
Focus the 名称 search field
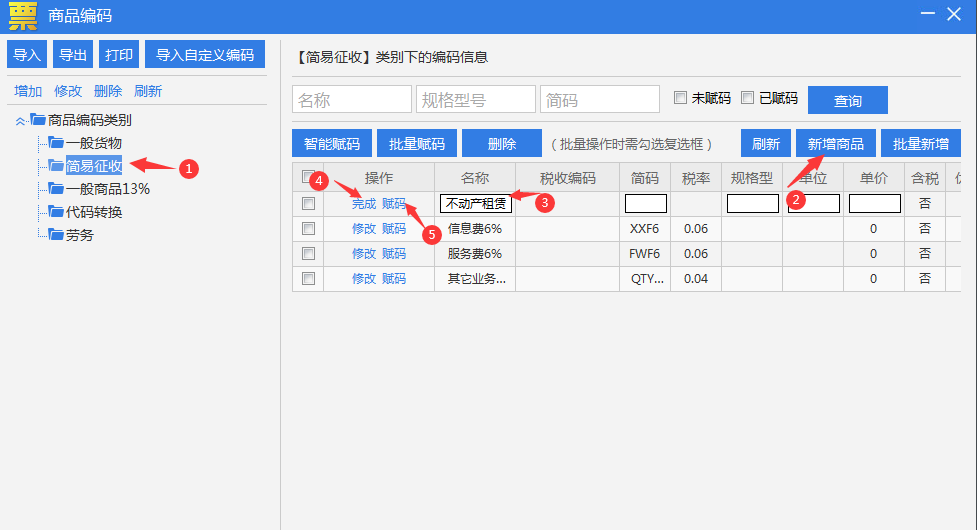351,99
